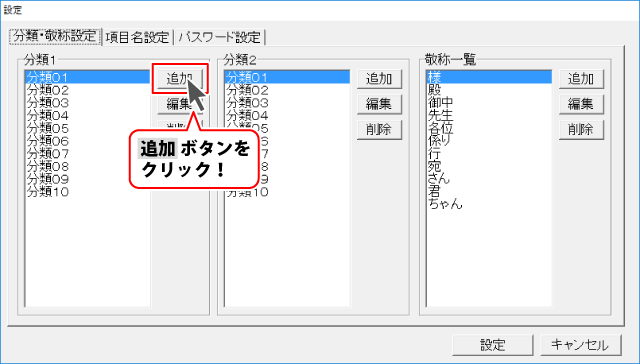Select 分類03 in the 分類2 list
Screen dimensions: 640x364
pyautogui.click(x=287, y=103)
